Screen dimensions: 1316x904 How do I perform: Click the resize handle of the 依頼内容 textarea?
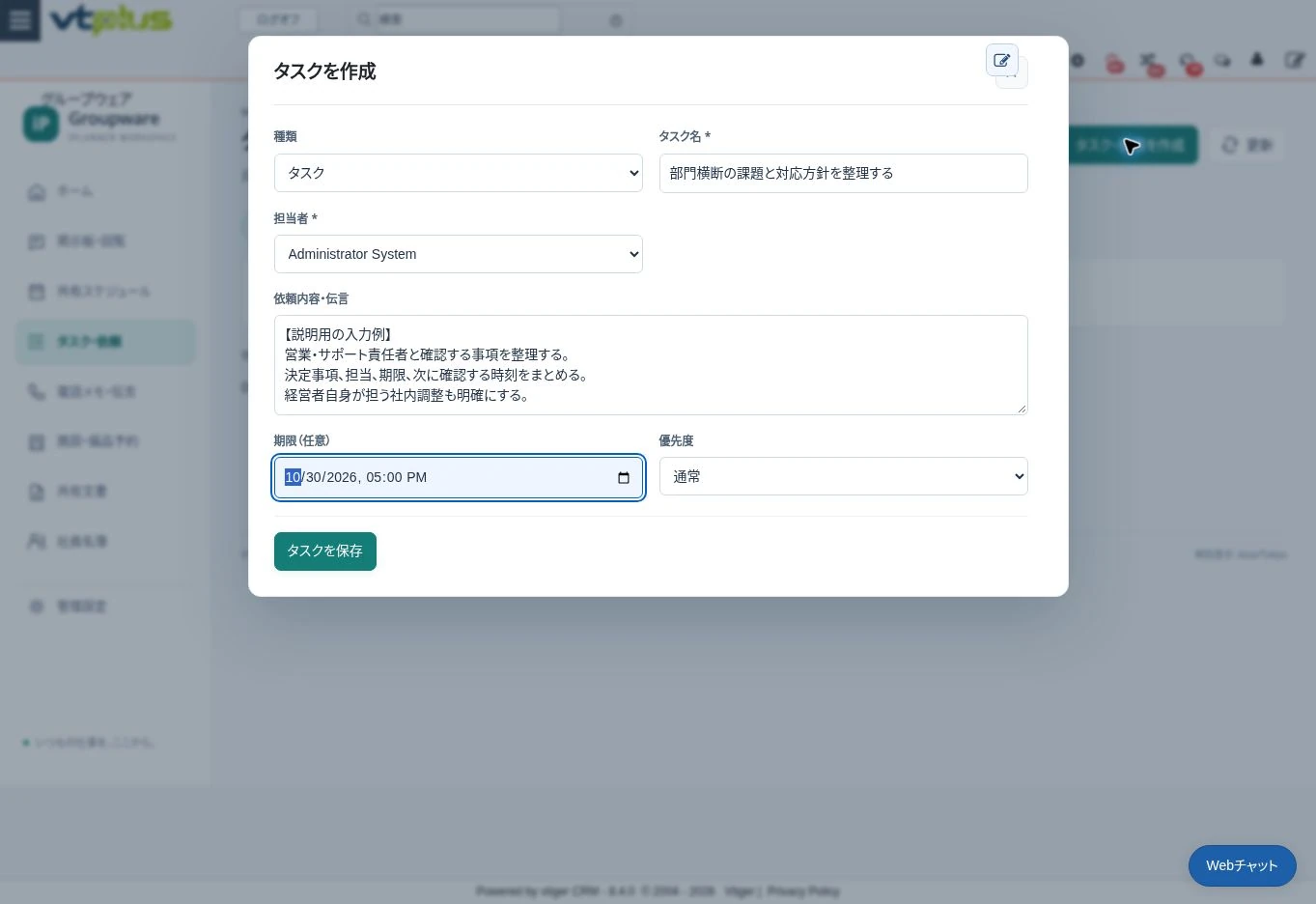coord(1022,409)
